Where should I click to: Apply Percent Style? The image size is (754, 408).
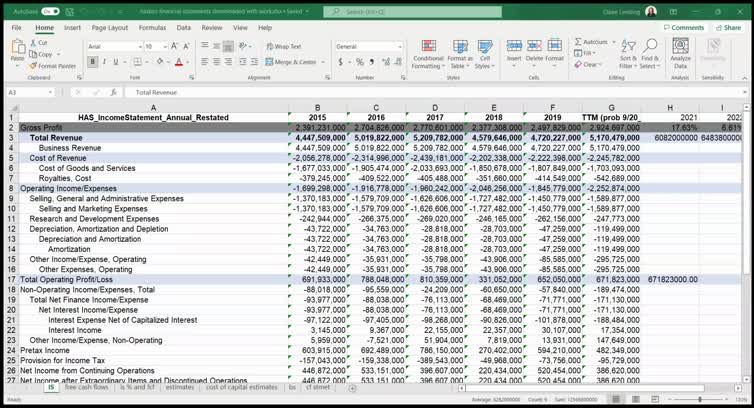[x=360, y=62]
